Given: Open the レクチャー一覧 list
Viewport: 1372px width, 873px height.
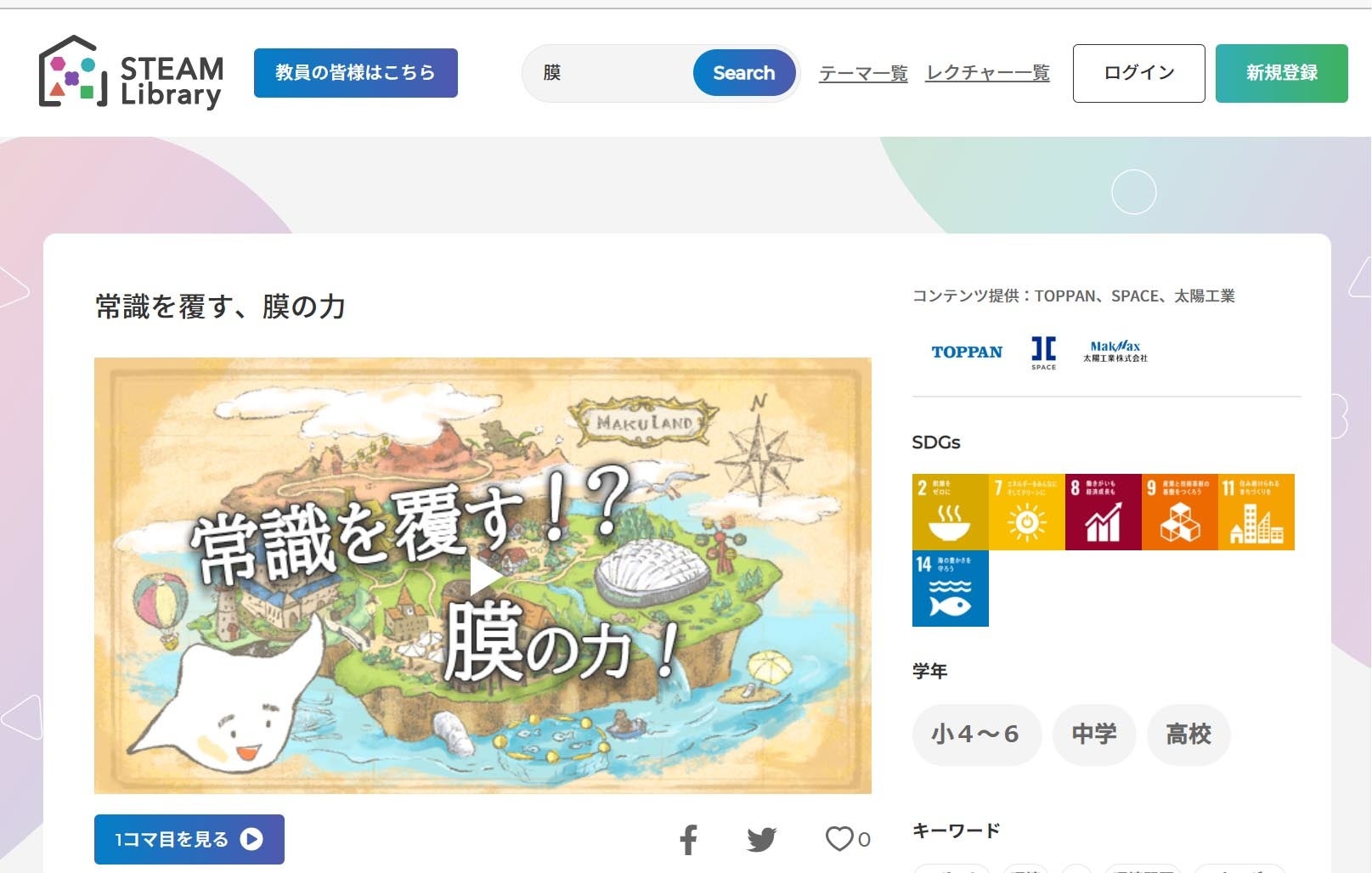Looking at the screenshot, I should coord(987,73).
